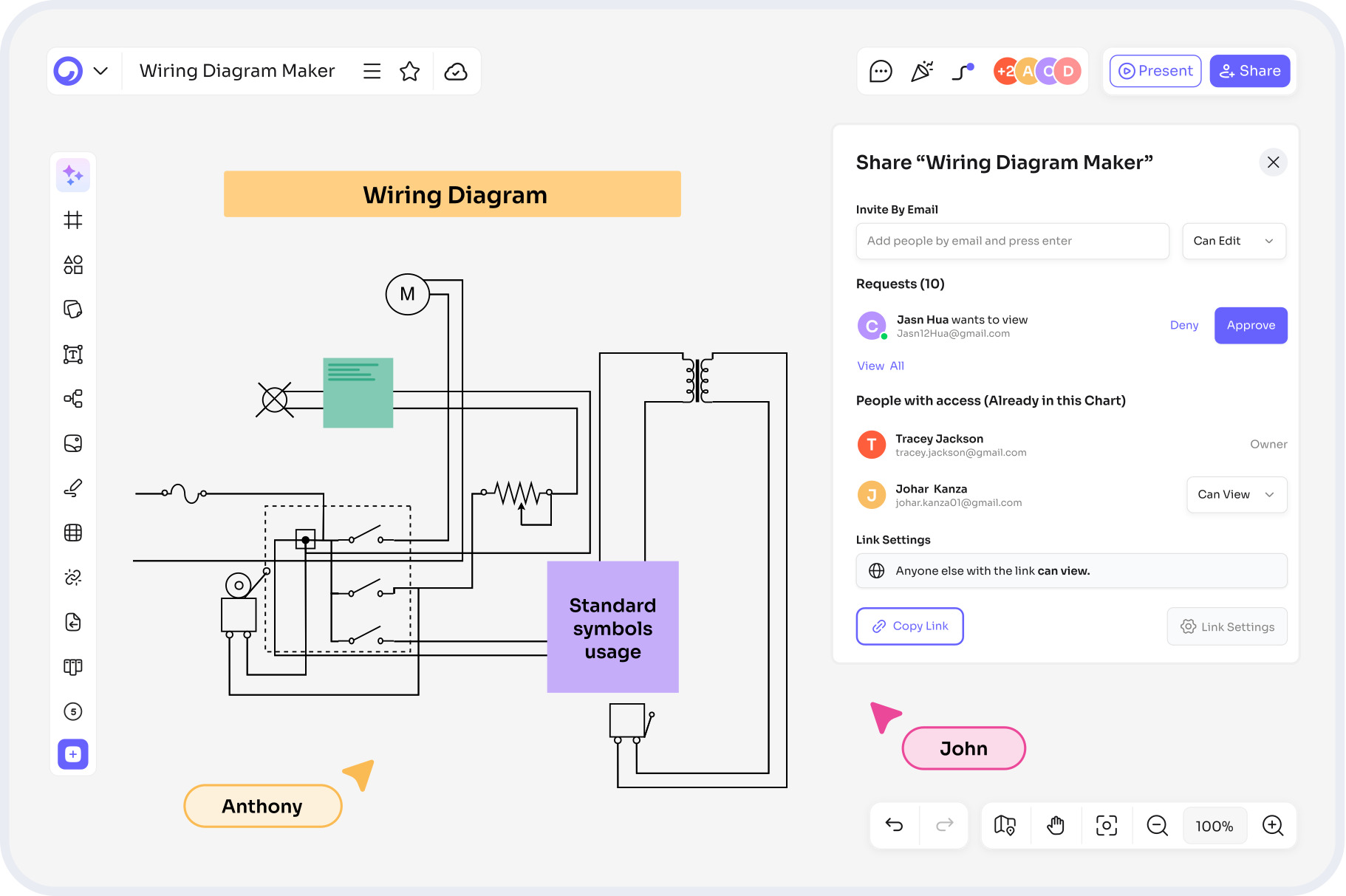This screenshot has height=896, width=1346.
Task: Open the shapes library tool
Action: tap(73, 264)
